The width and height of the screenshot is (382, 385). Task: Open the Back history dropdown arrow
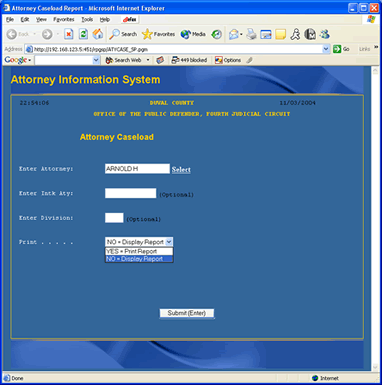[34, 34]
